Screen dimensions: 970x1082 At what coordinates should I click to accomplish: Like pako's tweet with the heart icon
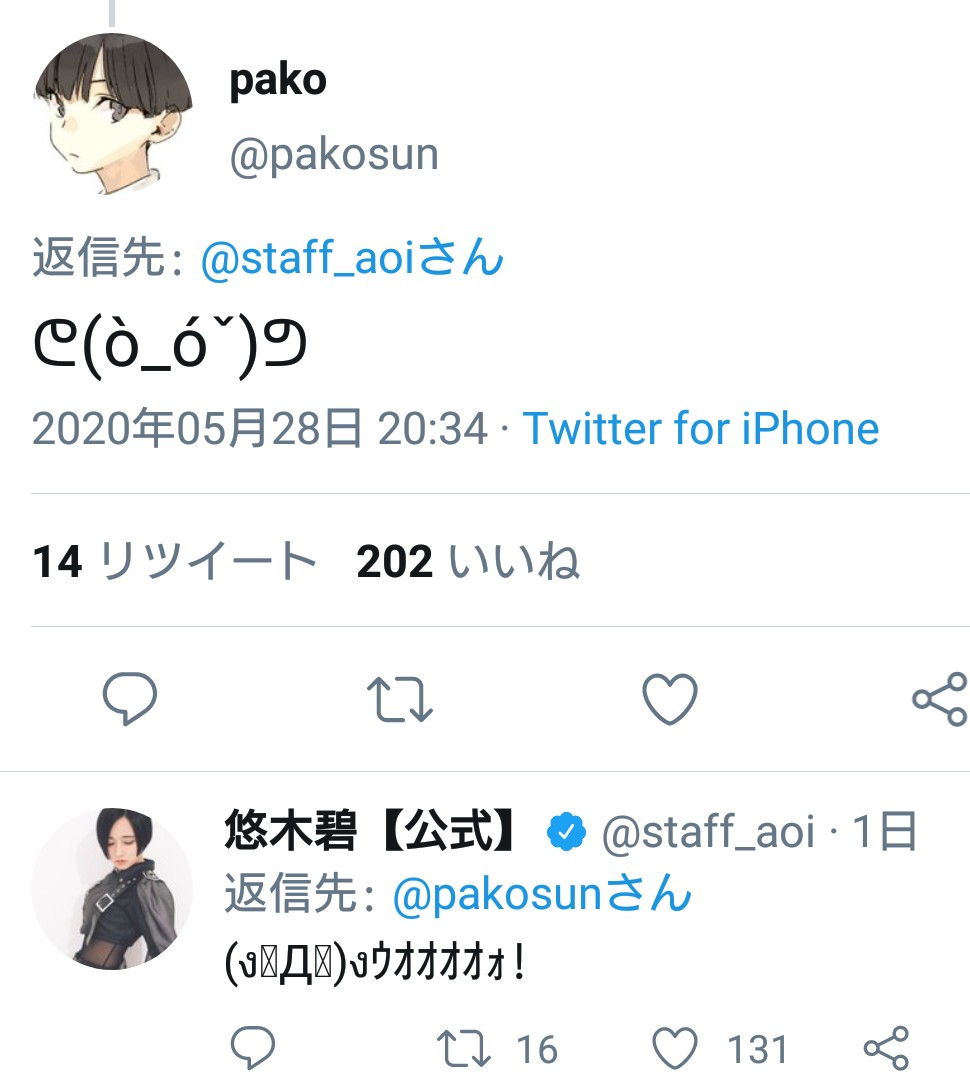pos(670,698)
